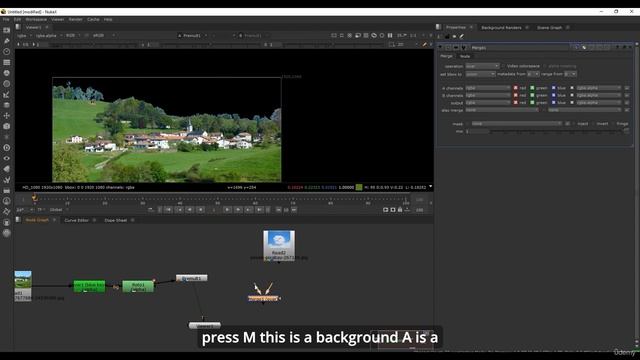Collapse the Merge1 properties panel arrow

click(441, 47)
